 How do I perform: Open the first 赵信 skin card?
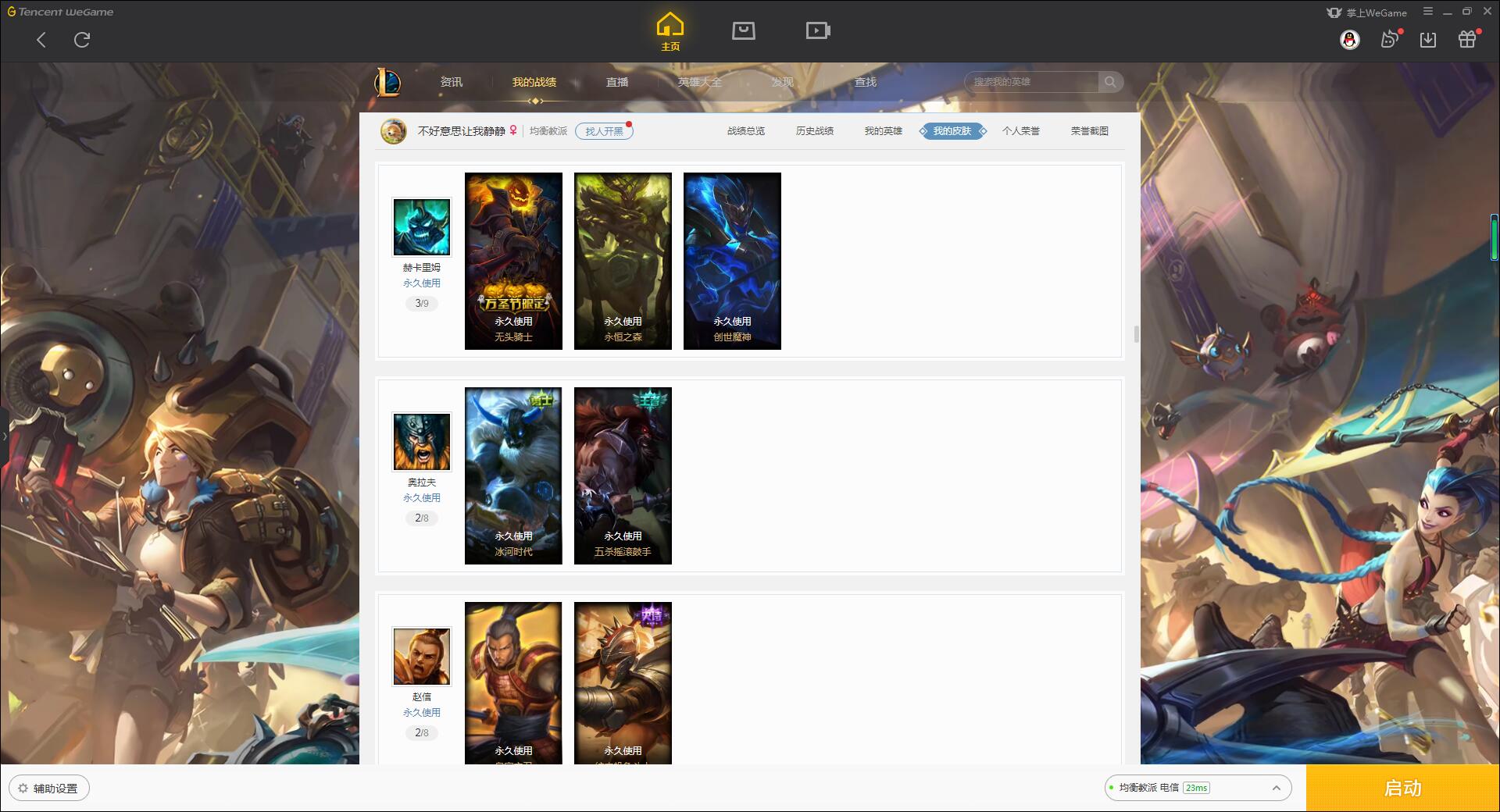513,683
